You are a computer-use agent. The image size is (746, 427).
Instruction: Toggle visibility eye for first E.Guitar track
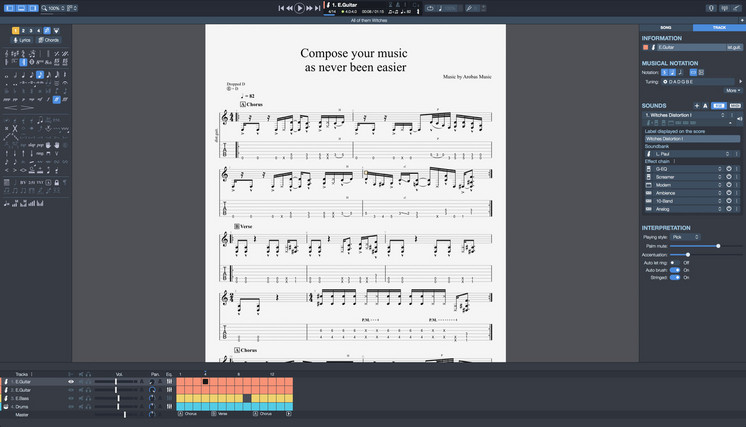[x=71, y=381]
